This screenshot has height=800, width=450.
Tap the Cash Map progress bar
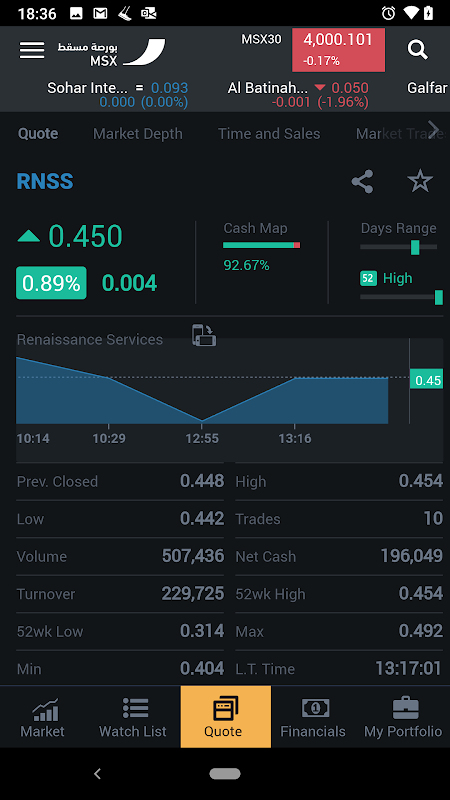pyautogui.click(x=261, y=245)
